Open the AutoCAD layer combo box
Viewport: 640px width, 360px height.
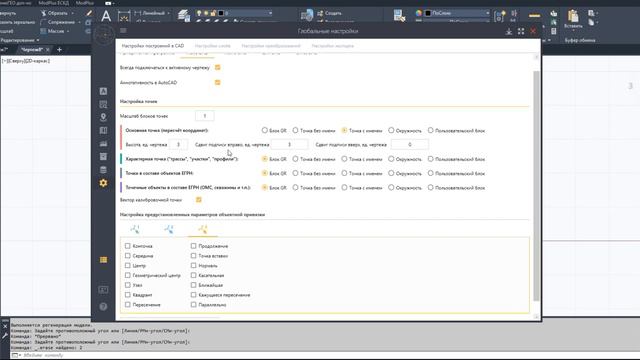point(234,13)
